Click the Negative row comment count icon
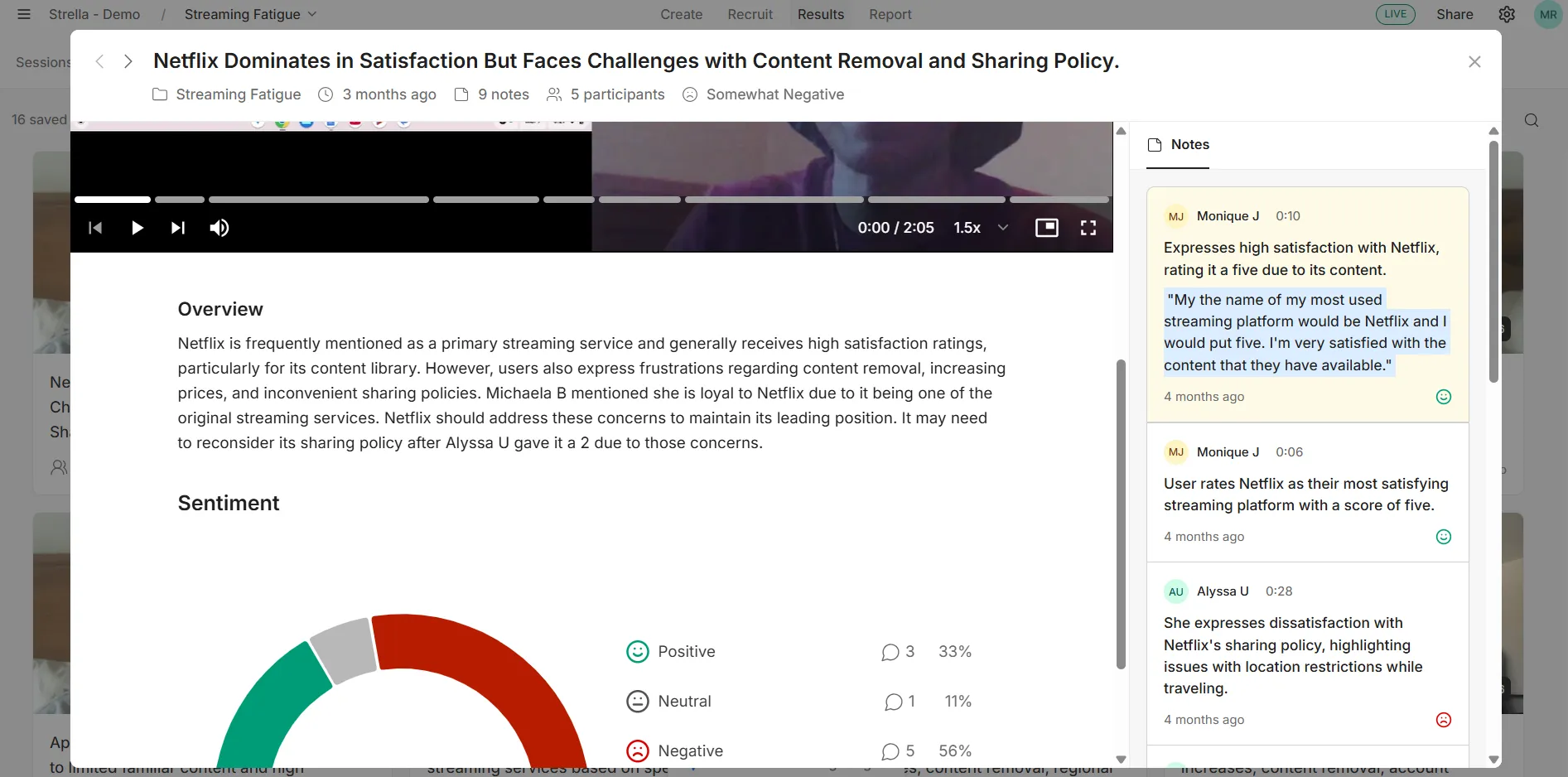Viewport: 1568px width, 777px height. click(x=890, y=752)
